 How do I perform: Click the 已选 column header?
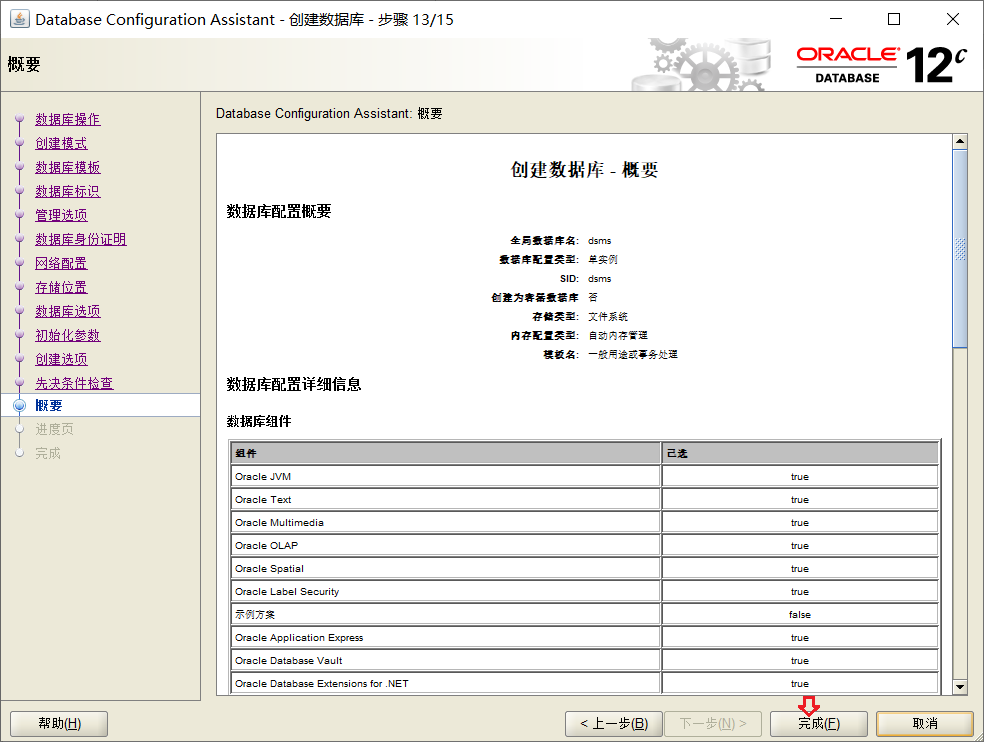click(x=800, y=453)
